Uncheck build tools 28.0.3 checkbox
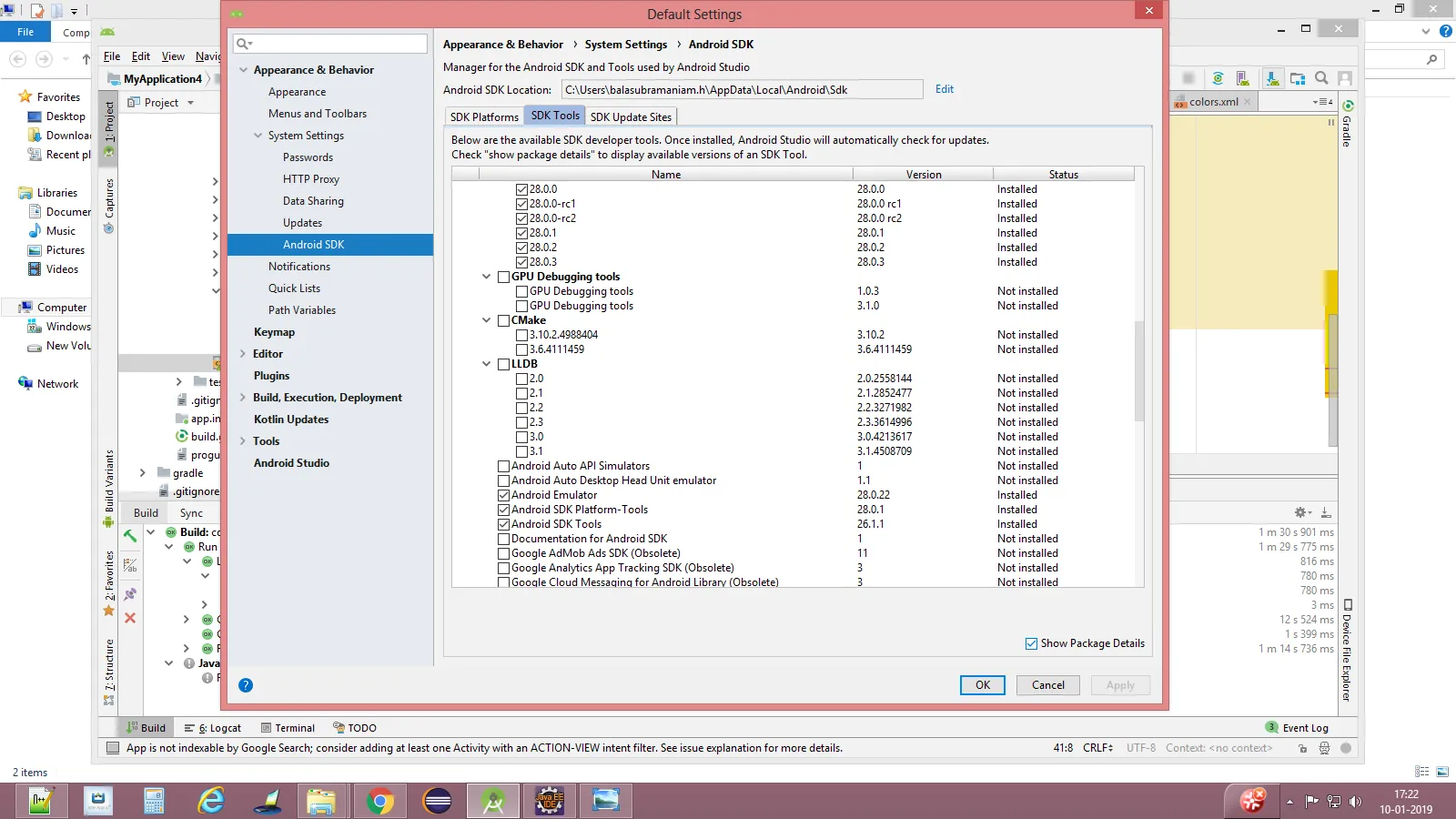 (521, 262)
